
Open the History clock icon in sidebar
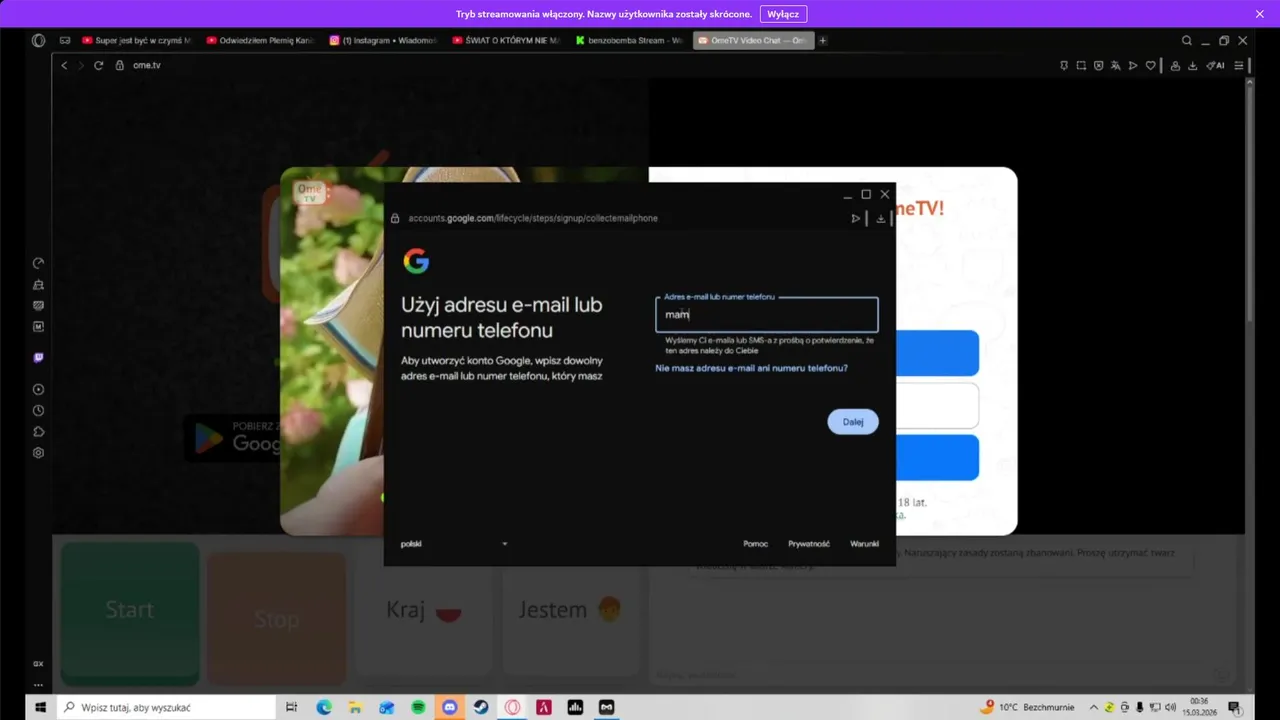[38, 410]
